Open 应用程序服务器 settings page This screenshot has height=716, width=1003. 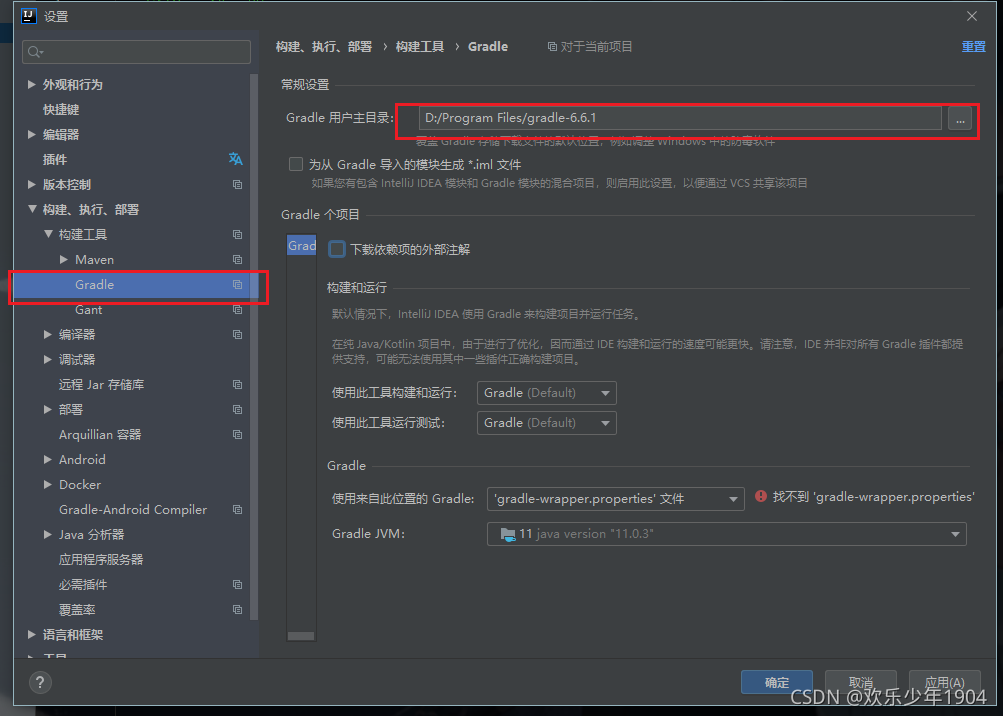(101, 559)
